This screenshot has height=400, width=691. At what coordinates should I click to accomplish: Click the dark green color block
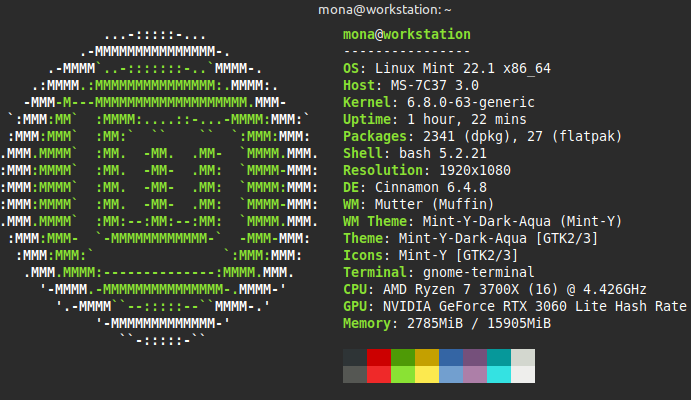403,358
